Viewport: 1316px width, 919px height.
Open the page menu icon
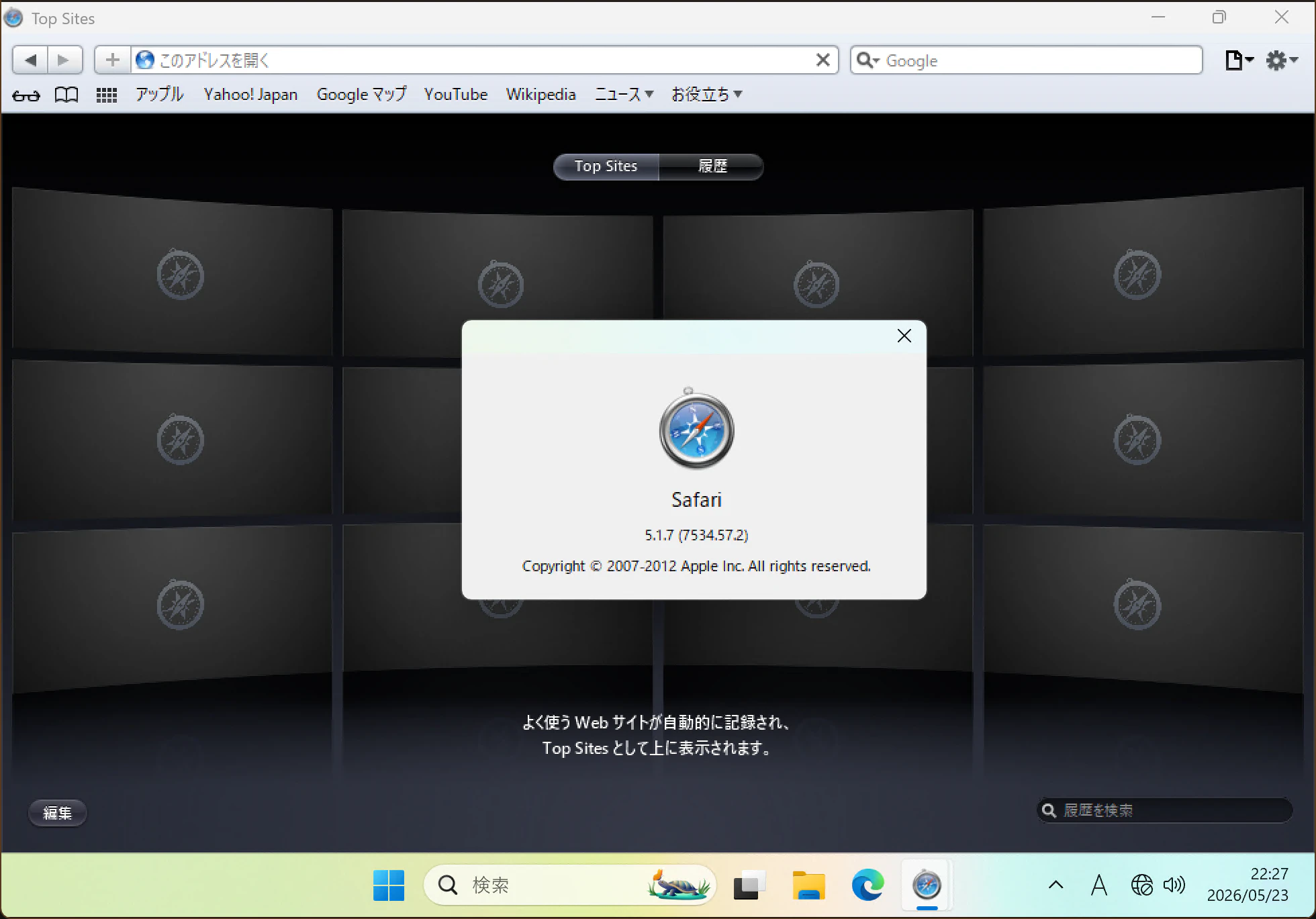[x=1239, y=60]
